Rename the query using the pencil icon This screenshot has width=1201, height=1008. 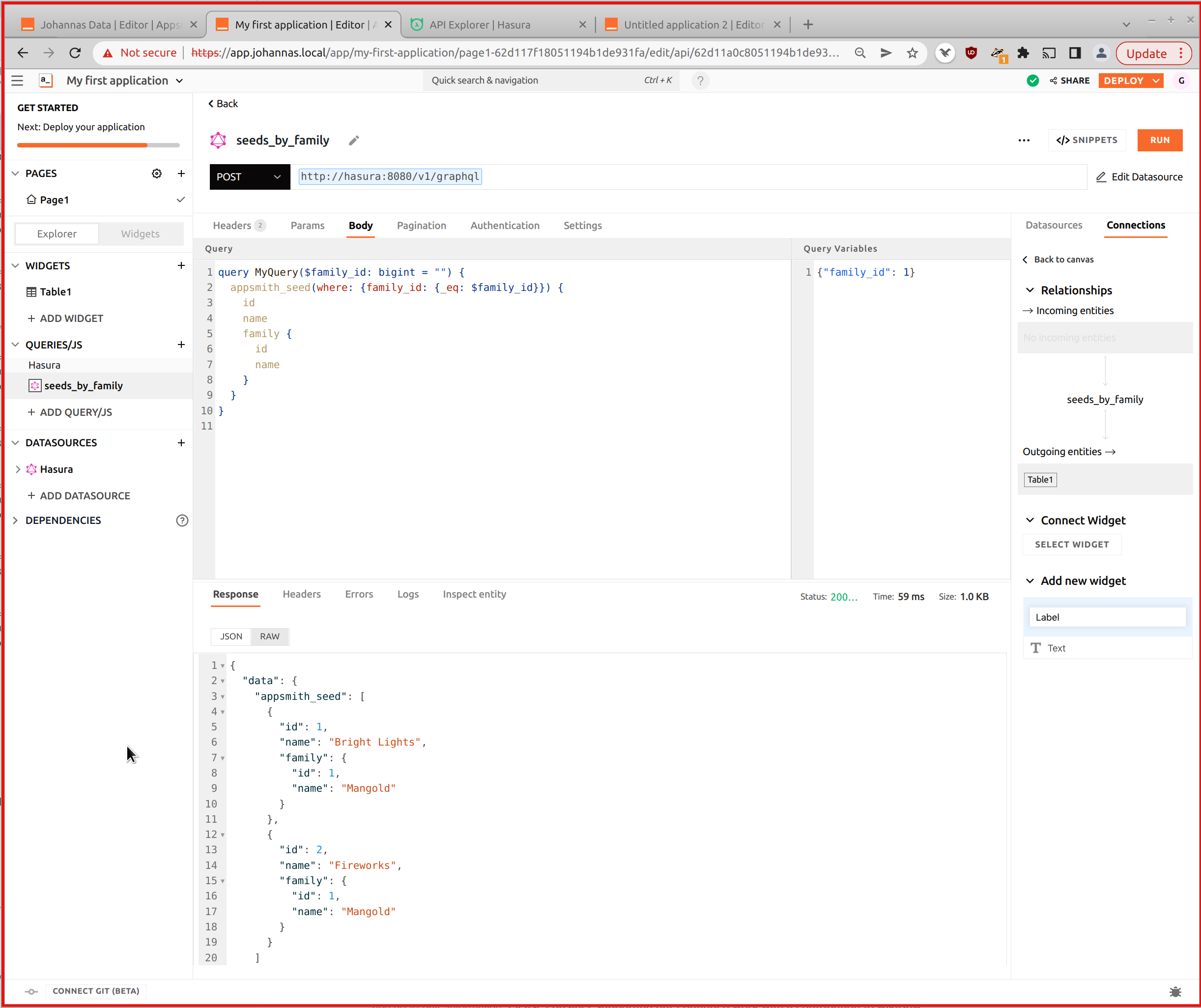353,140
